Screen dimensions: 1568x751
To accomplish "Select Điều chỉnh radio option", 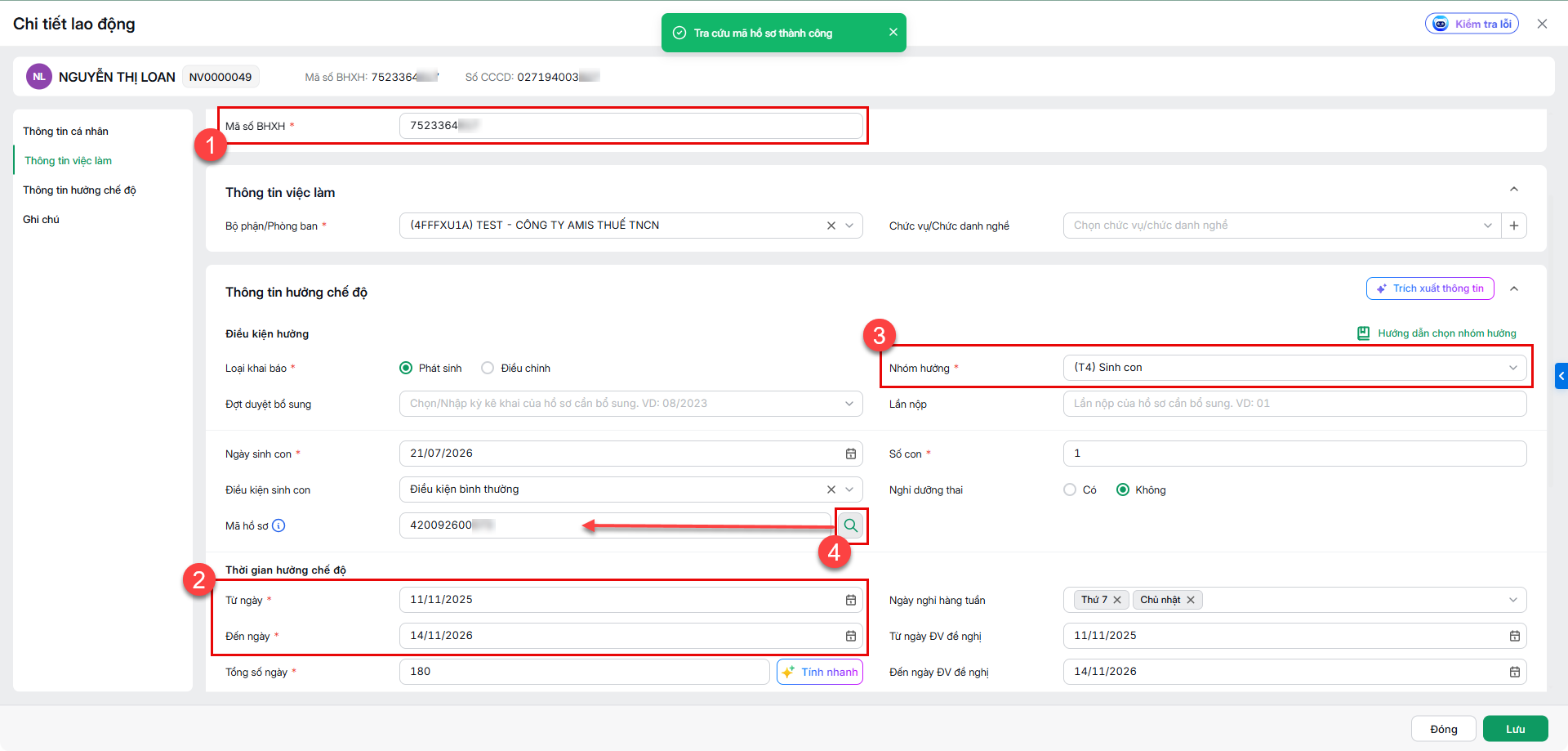I will click(x=488, y=368).
